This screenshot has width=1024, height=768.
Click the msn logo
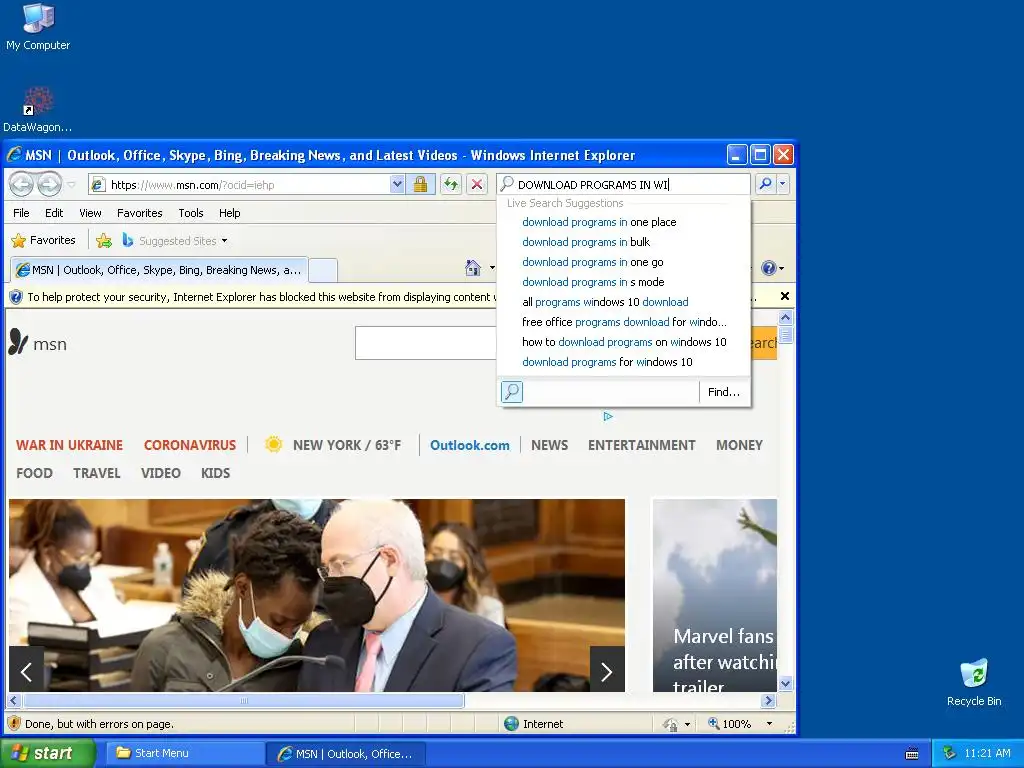tap(38, 342)
